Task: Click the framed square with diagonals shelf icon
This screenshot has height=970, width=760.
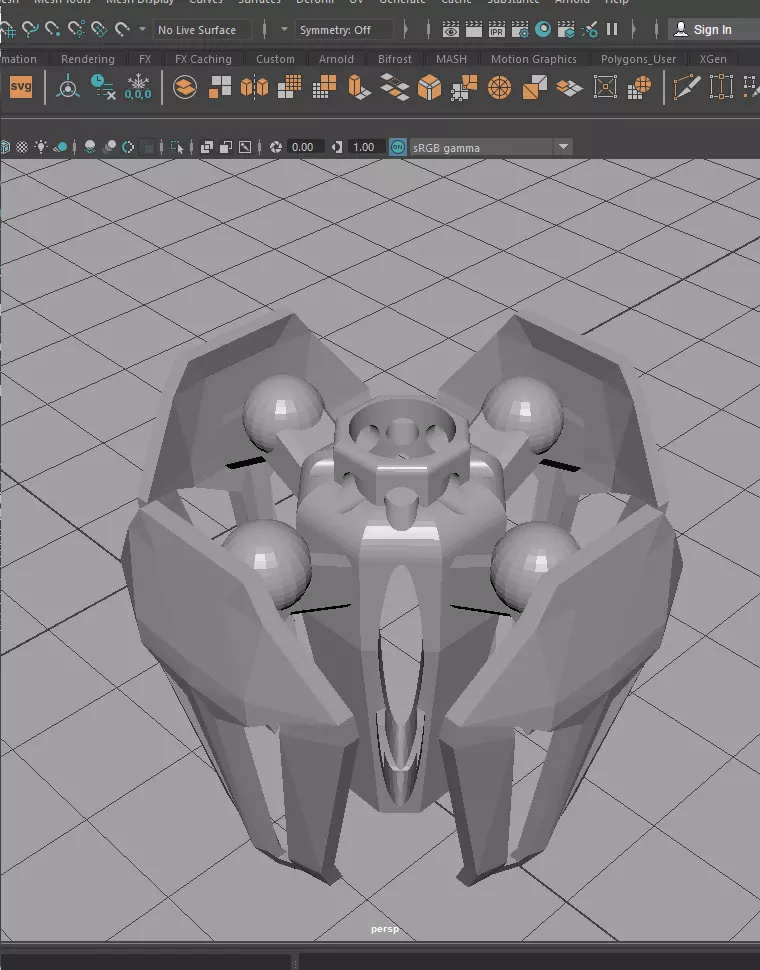Action: pos(605,87)
